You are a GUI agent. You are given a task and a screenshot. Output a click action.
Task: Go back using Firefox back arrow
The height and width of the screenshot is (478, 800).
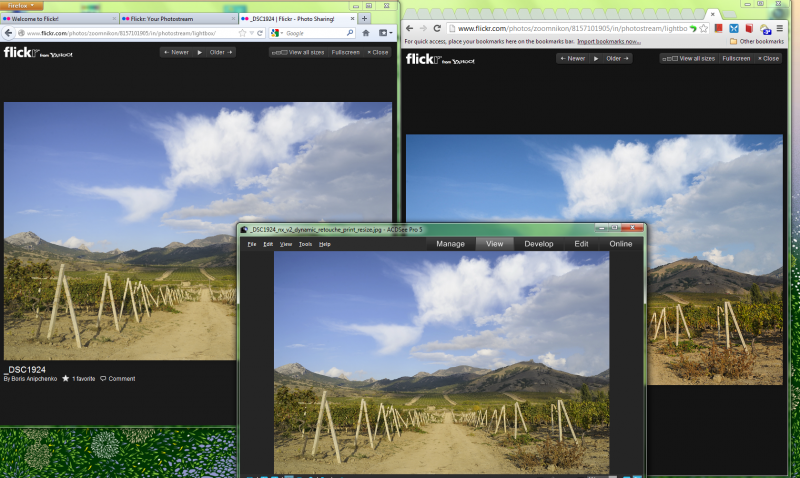point(8,33)
